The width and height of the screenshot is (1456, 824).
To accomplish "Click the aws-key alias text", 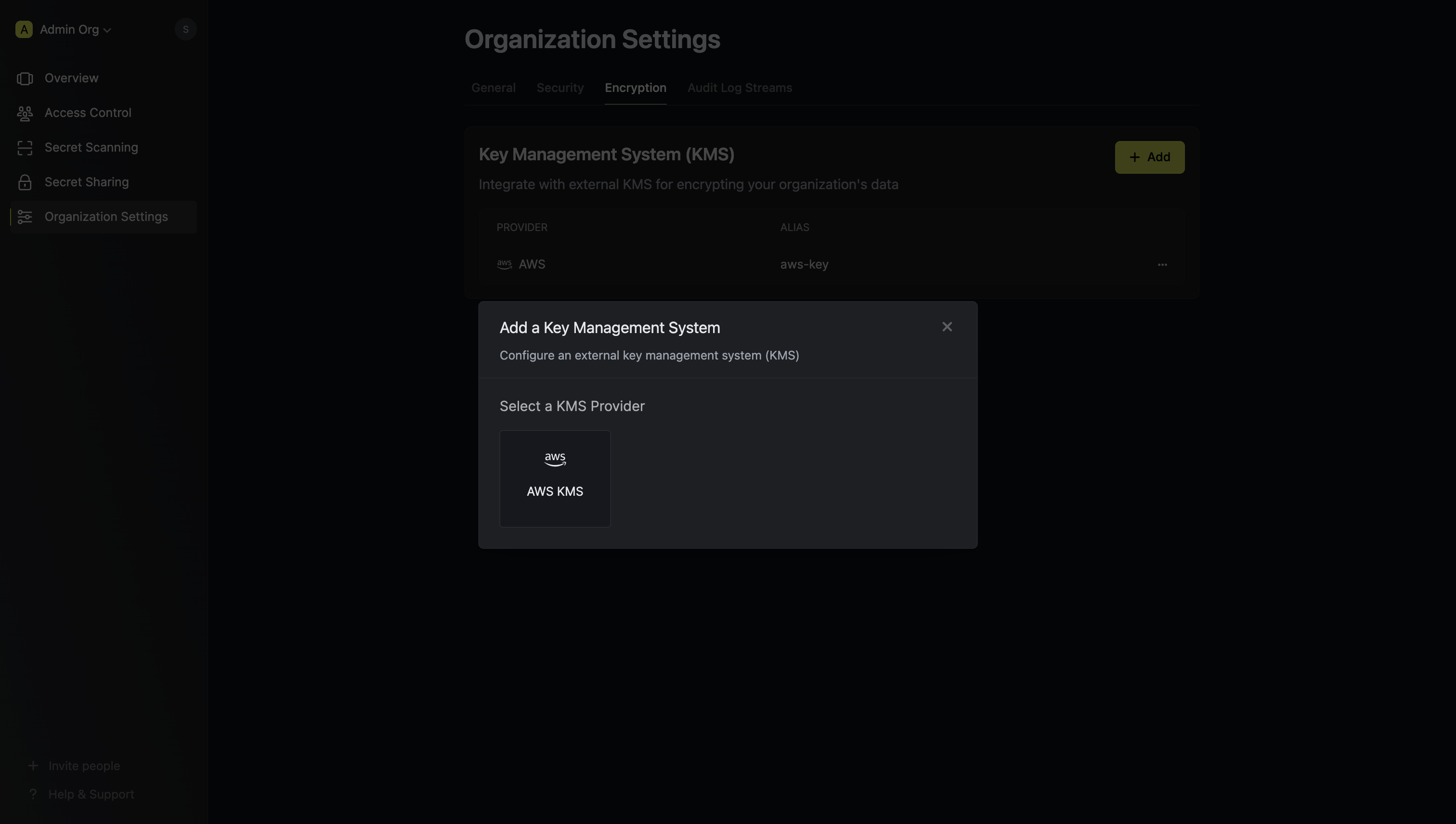I will click(x=804, y=264).
